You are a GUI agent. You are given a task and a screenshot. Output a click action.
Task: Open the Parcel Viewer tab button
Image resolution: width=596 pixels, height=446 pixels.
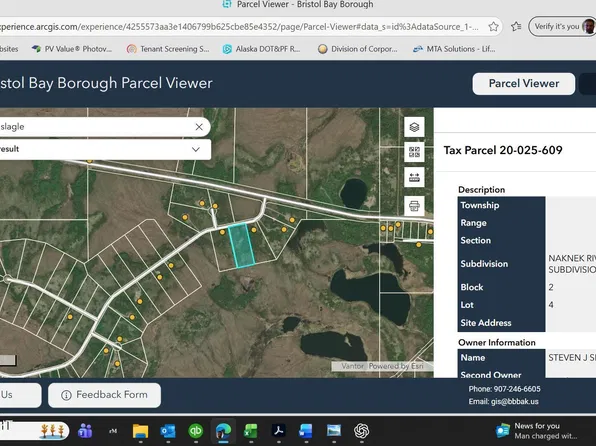tap(524, 84)
